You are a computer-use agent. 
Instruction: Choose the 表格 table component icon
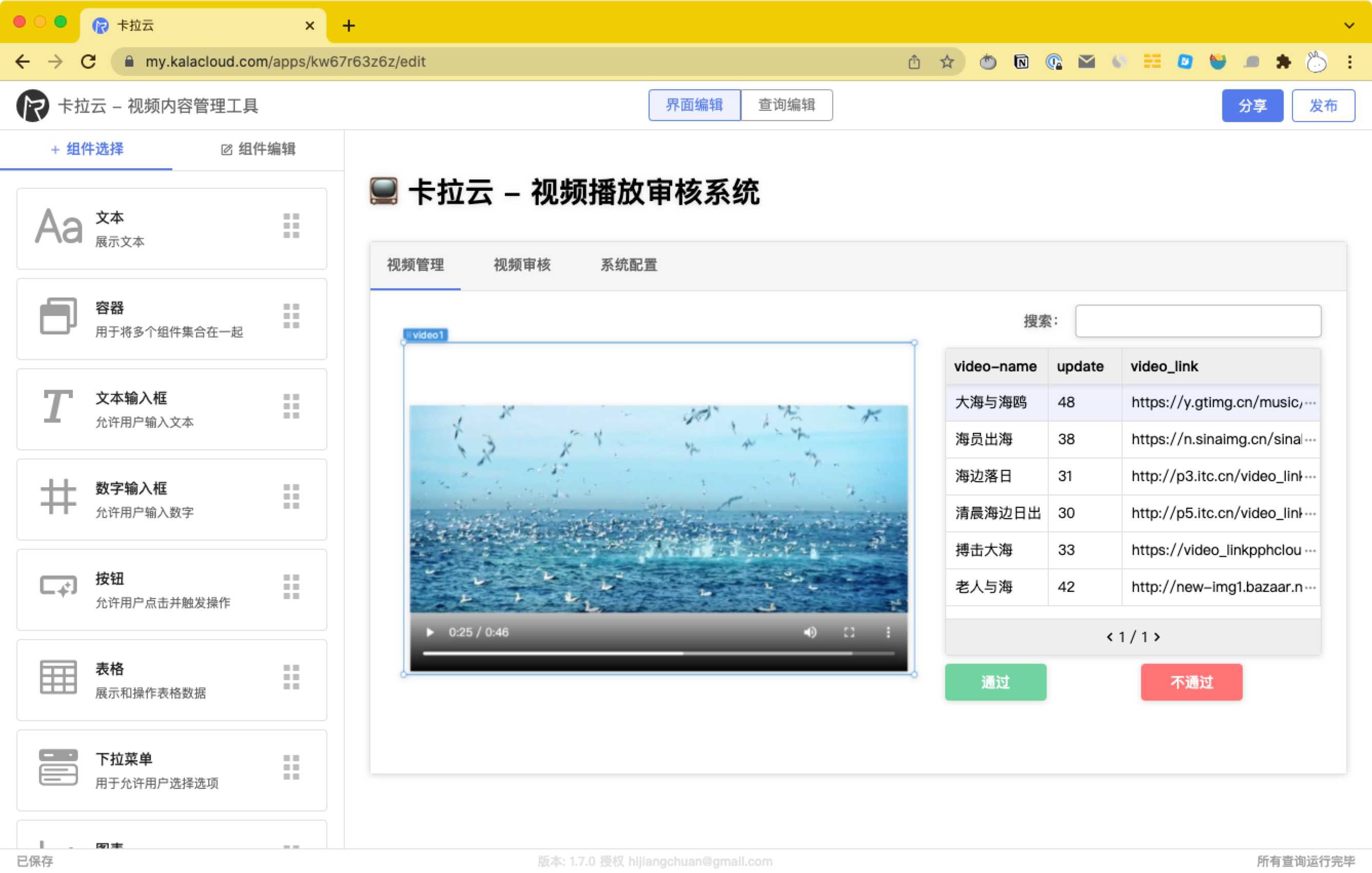[58, 677]
